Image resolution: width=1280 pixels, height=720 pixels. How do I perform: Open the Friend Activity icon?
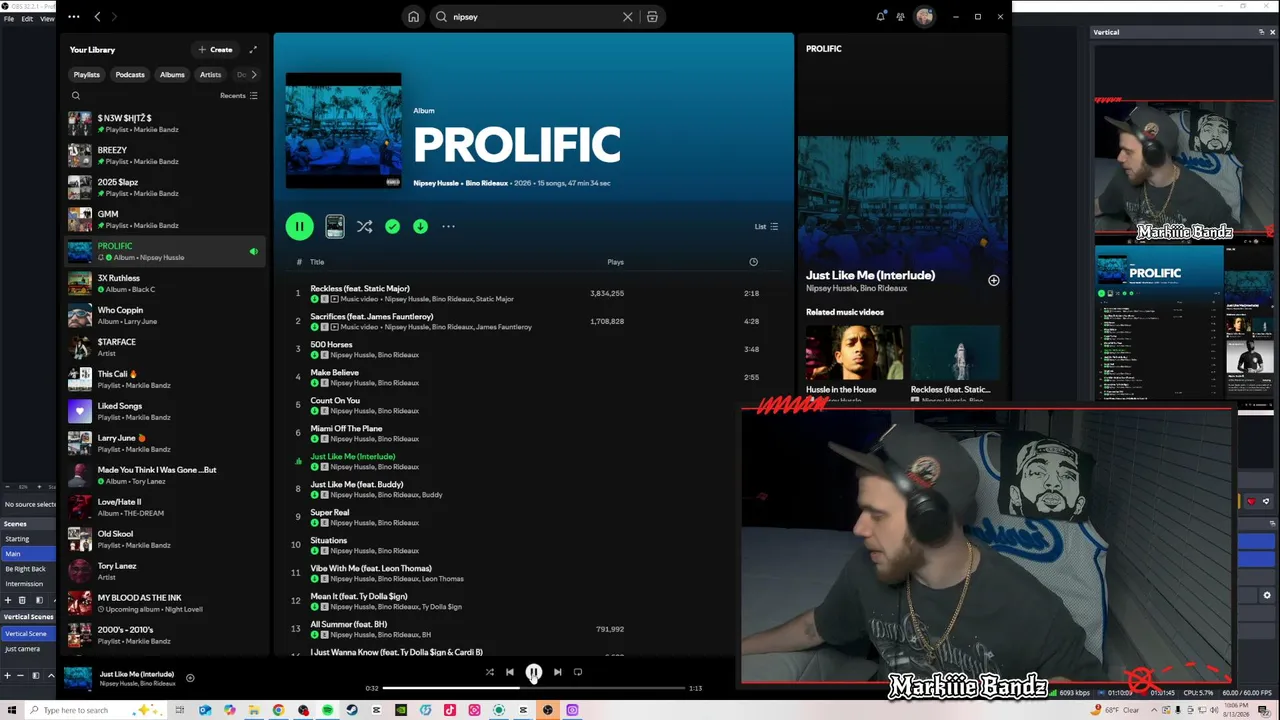click(x=901, y=16)
